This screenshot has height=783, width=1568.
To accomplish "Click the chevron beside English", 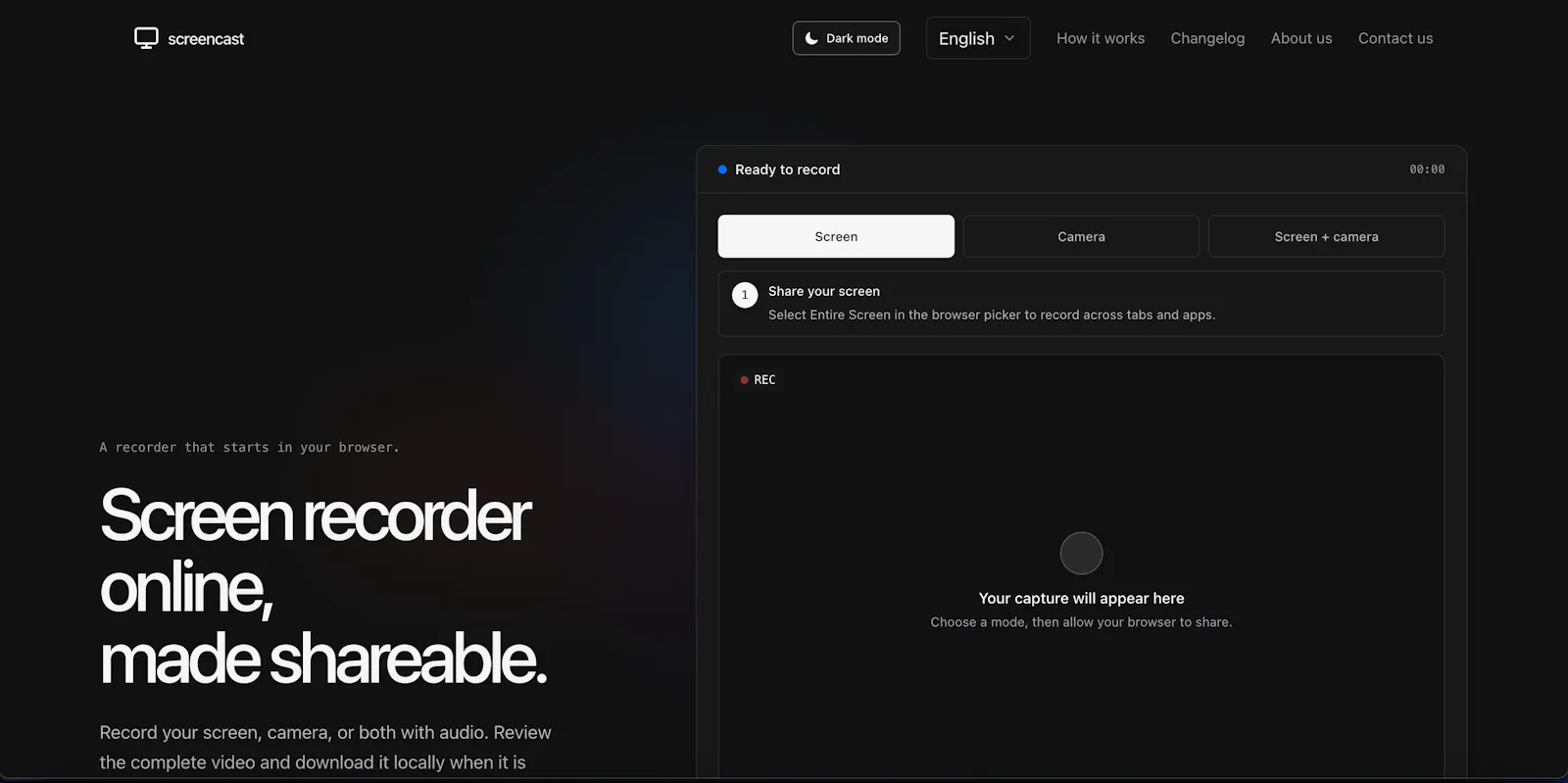I will [x=1009, y=38].
